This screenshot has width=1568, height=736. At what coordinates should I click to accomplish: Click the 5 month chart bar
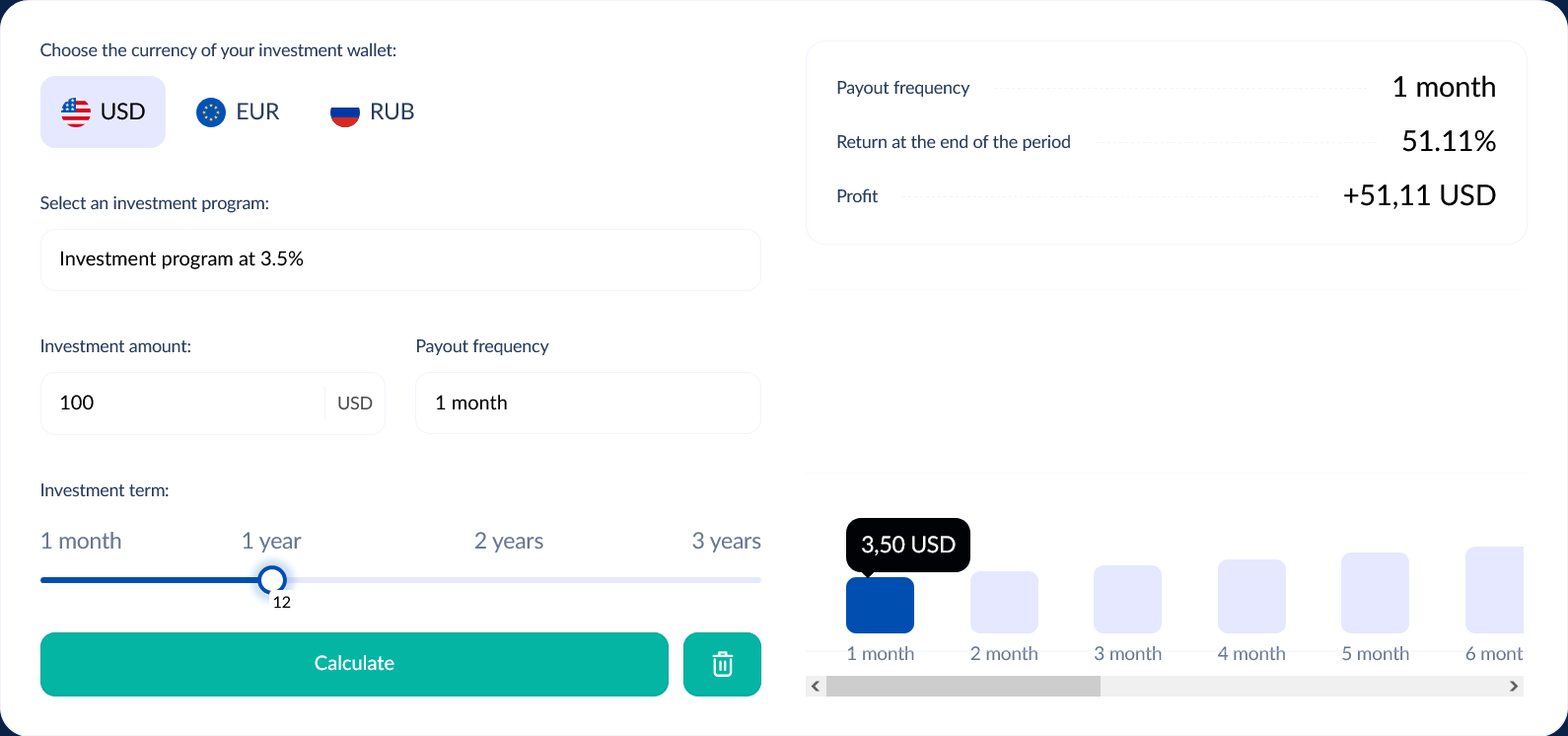pos(1375,593)
